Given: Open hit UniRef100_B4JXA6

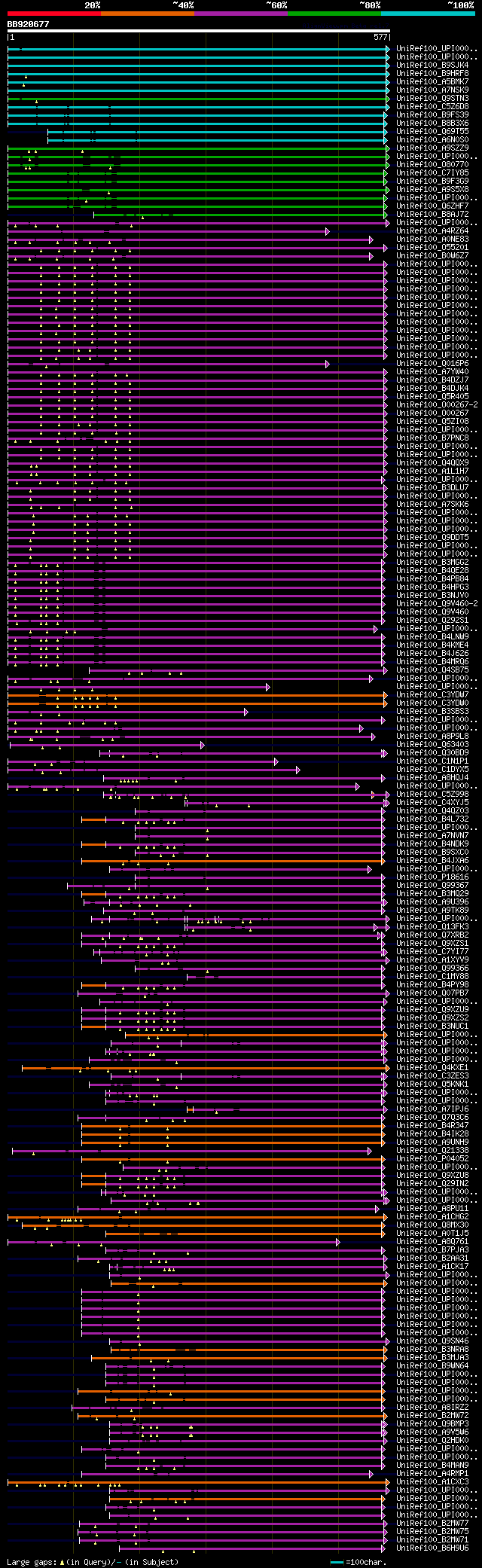Looking at the screenshot, I should [432, 860].
